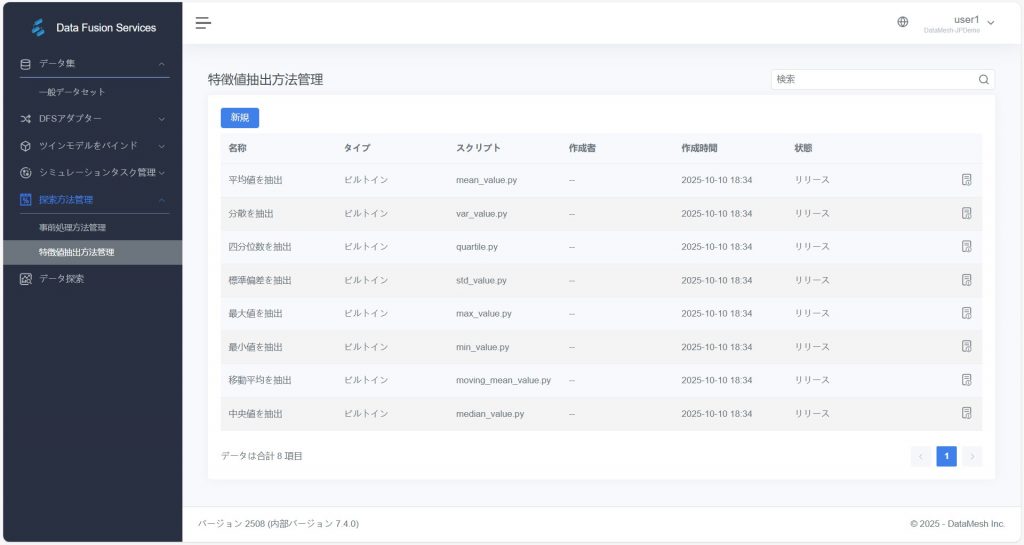Click the Data Fusion Services logo

[39, 27]
